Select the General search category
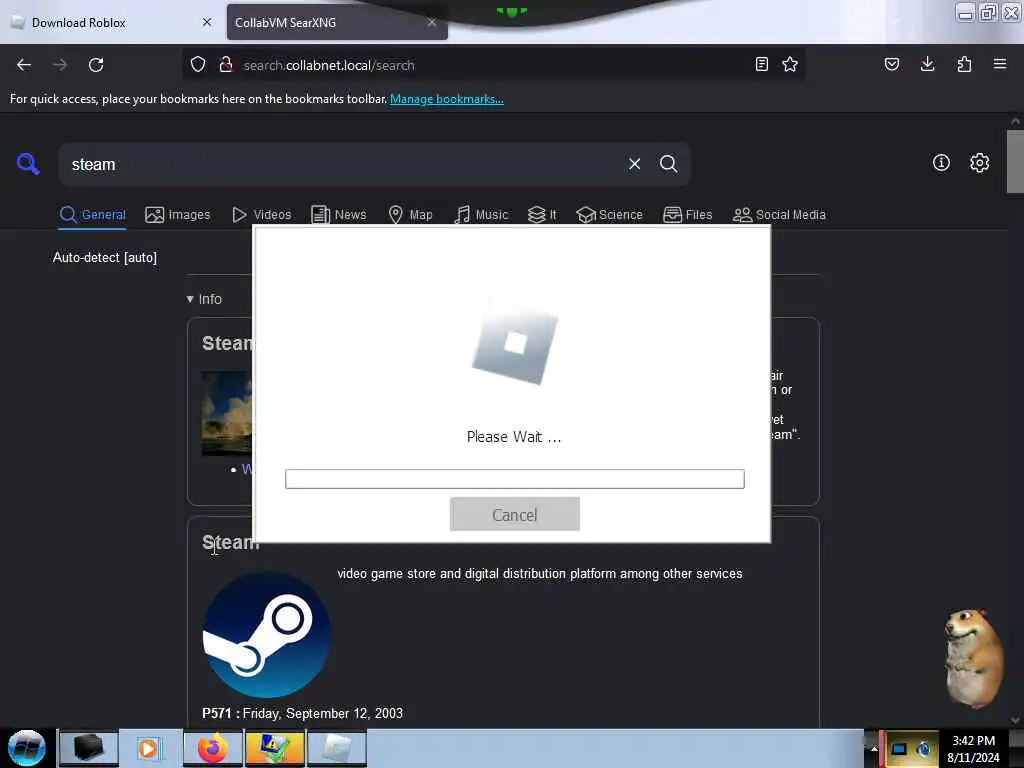Screen dimensions: 1024x768 pos(93,215)
